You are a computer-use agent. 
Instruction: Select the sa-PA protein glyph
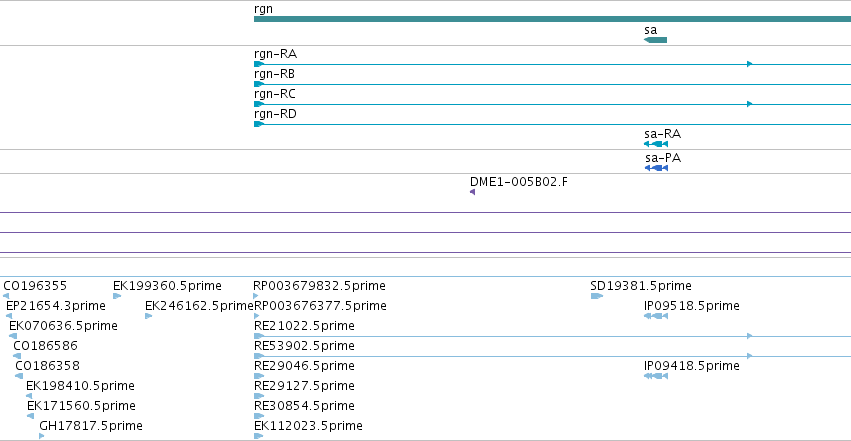(656, 168)
